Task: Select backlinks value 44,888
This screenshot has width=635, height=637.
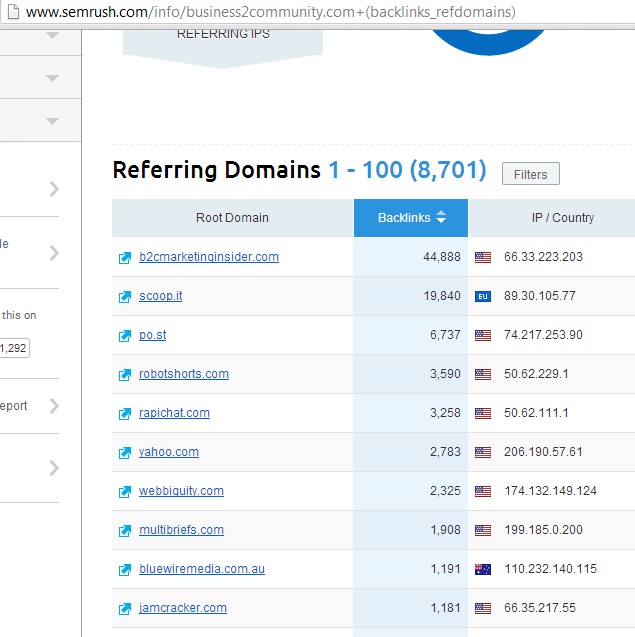Action: (442, 257)
